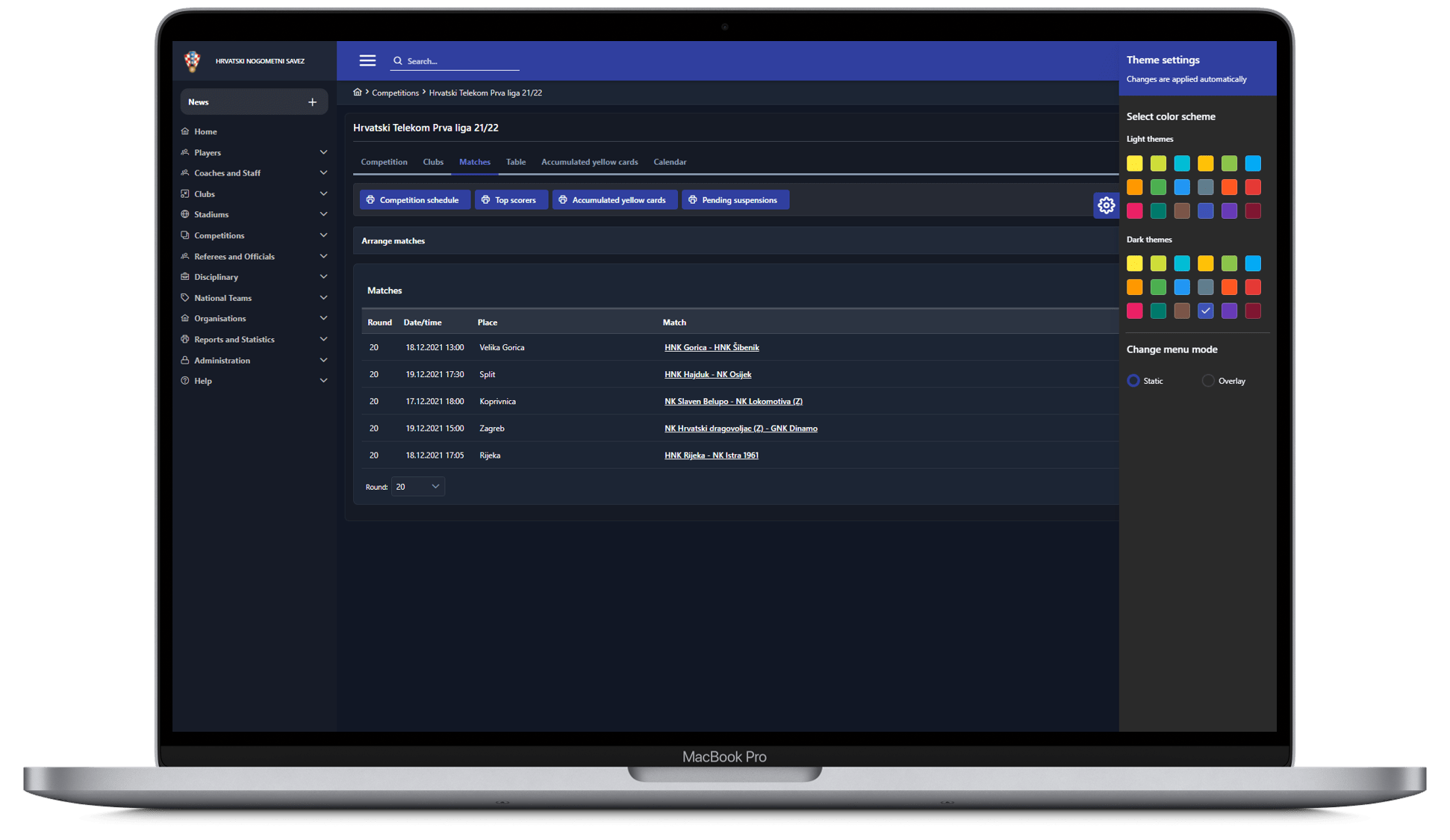Screen dimensions: 1450x840
Task: Click the Croatian federation crest logo
Action: click(193, 61)
